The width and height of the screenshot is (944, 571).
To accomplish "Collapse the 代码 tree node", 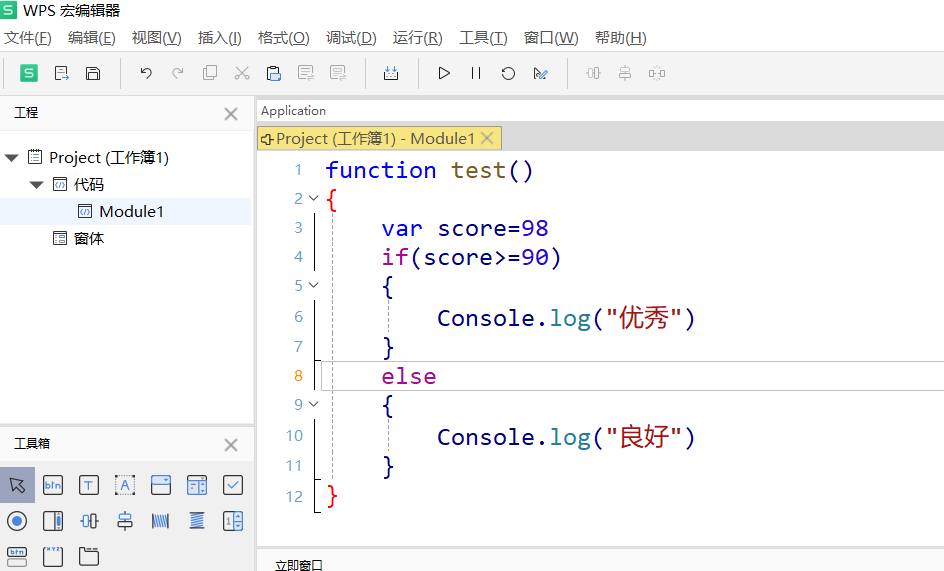I will [37, 185].
